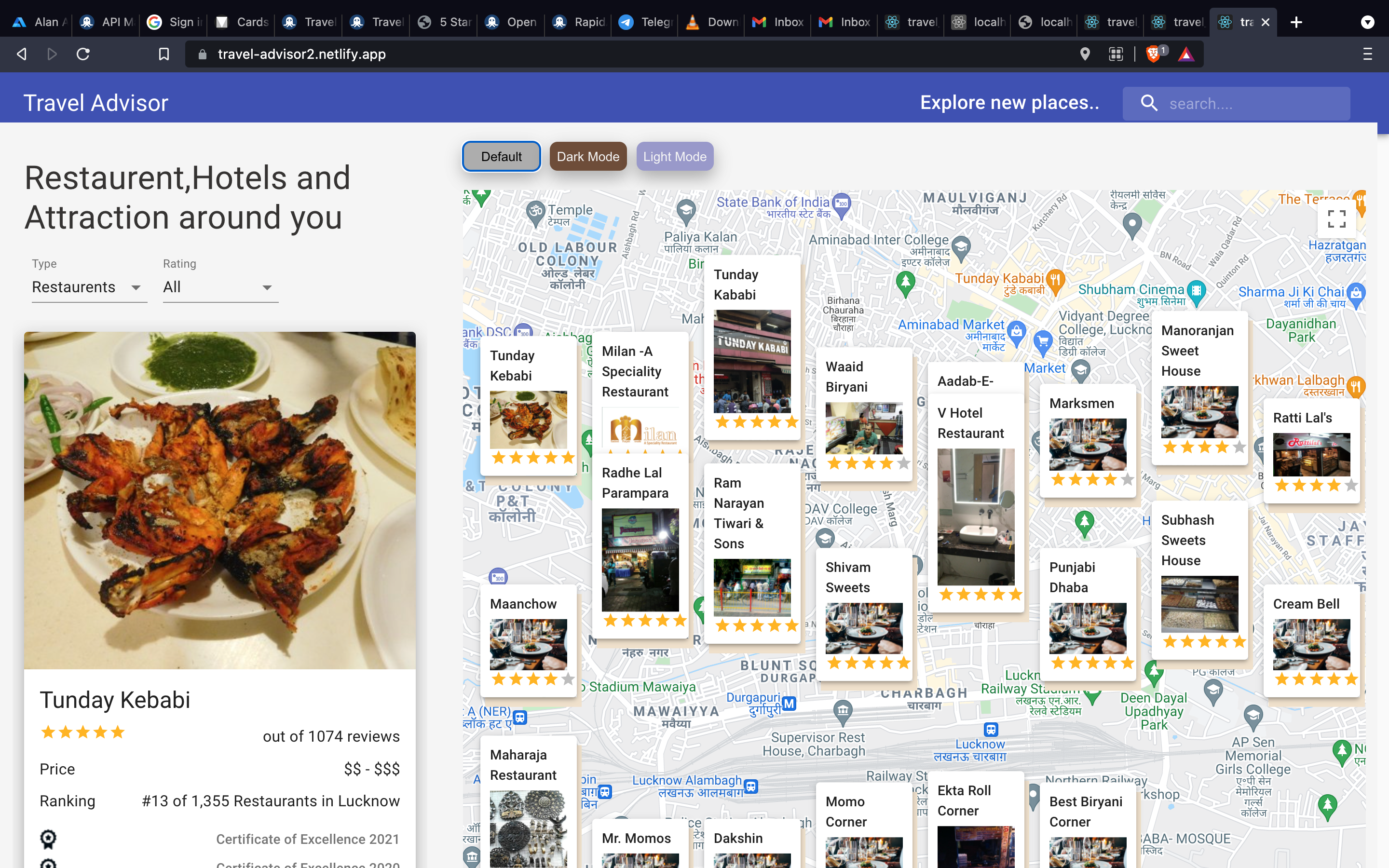
Task: Click the browser back arrow
Action: click(x=22, y=54)
